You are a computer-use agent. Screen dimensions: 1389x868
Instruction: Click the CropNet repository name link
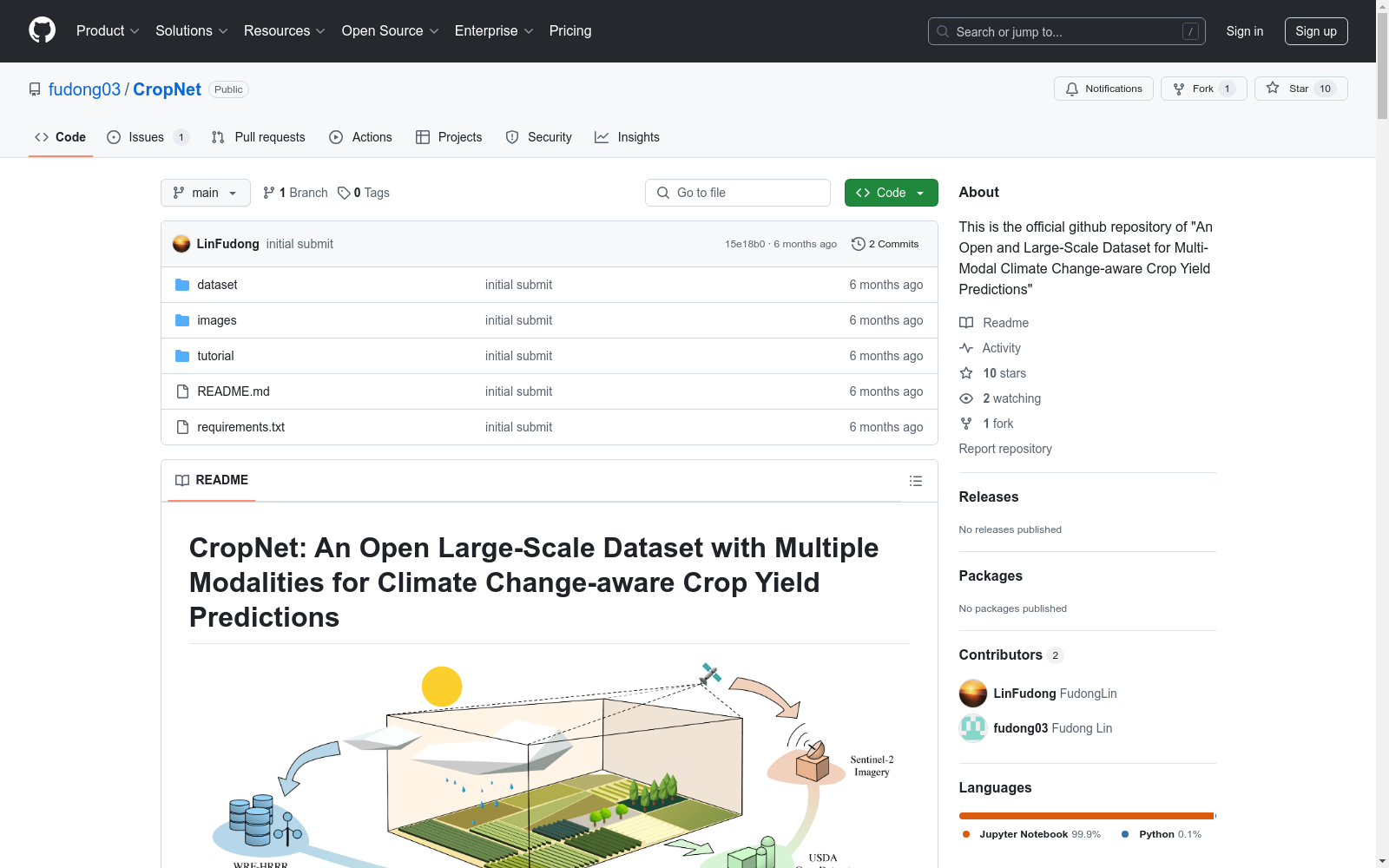tap(167, 89)
